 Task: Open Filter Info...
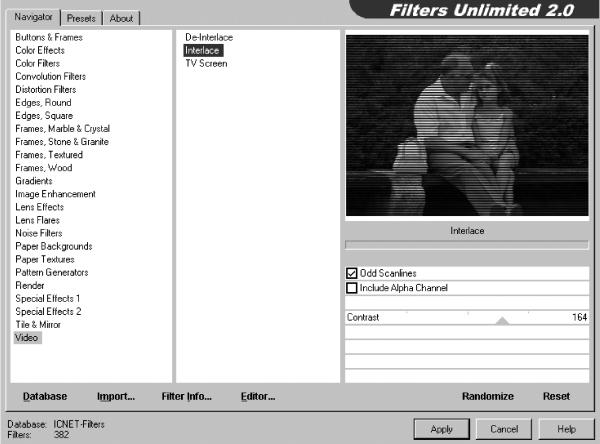point(187,396)
